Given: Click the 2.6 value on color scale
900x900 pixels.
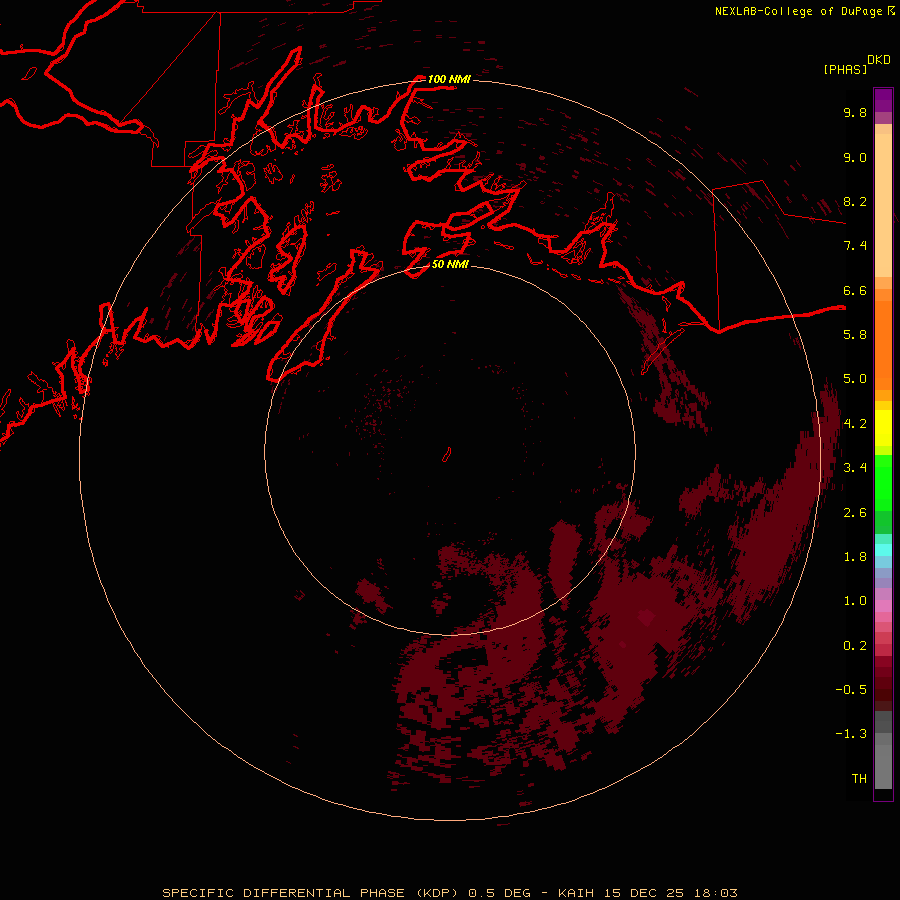Looking at the screenshot, I should [855, 513].
